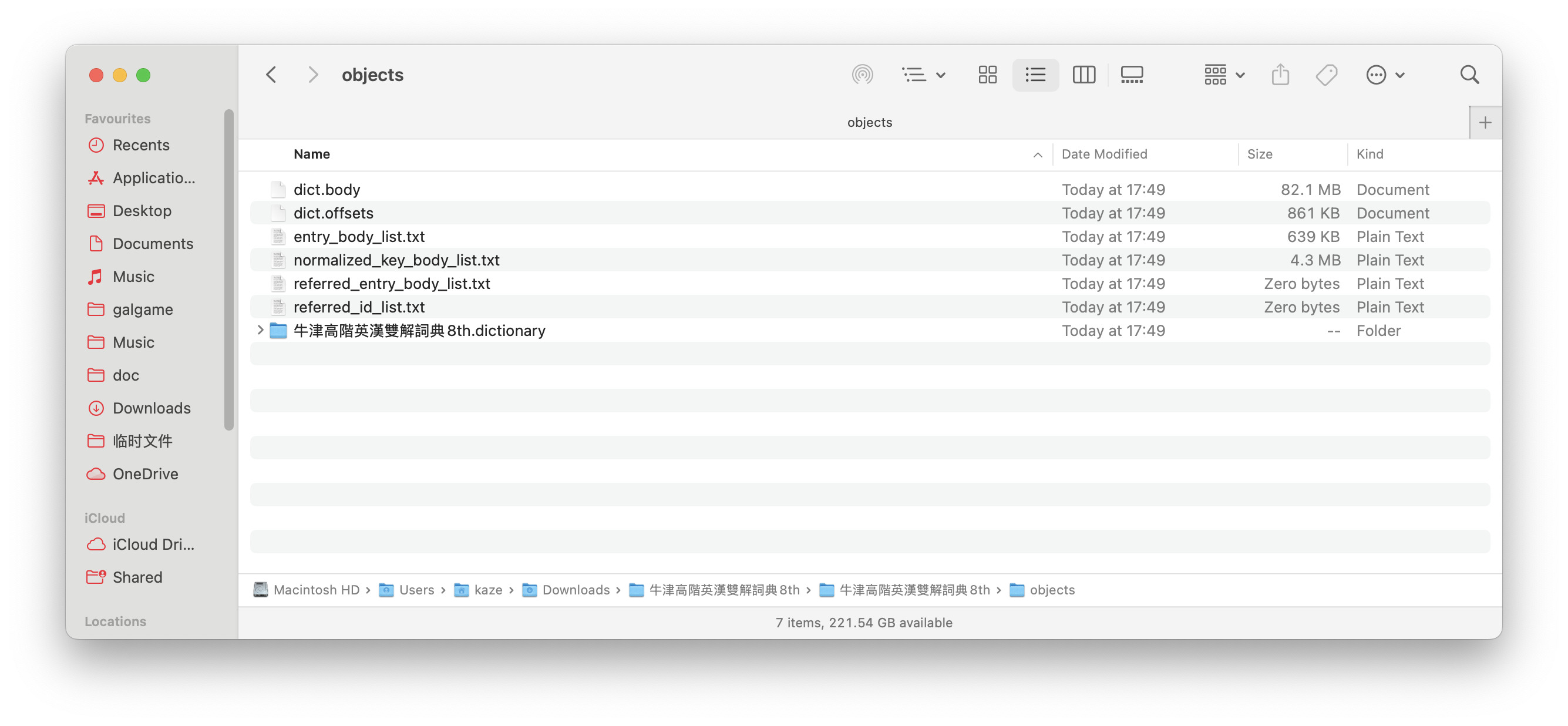Expand the 牛津高階英漢雙解詞典 8th.dictionary folder
The image size is (1568, 726).
point(260,330)
